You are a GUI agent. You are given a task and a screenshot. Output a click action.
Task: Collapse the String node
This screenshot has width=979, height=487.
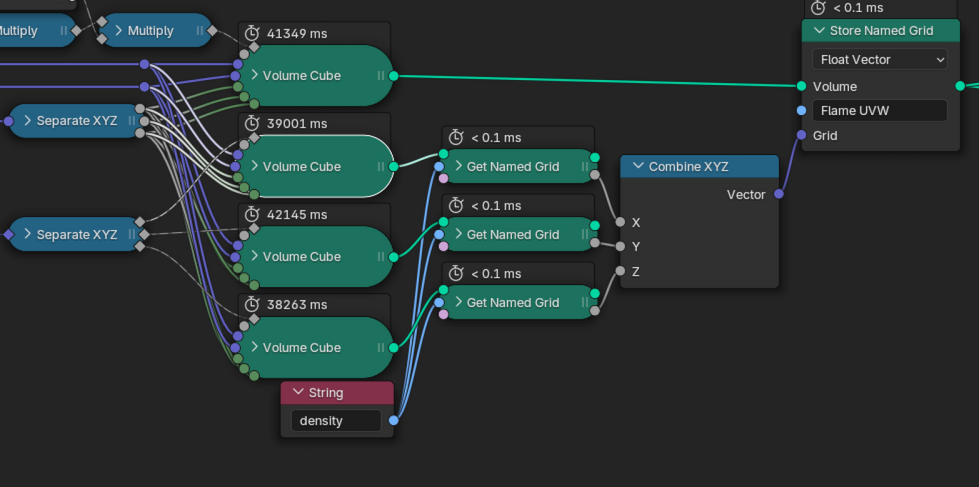[298, 393]
